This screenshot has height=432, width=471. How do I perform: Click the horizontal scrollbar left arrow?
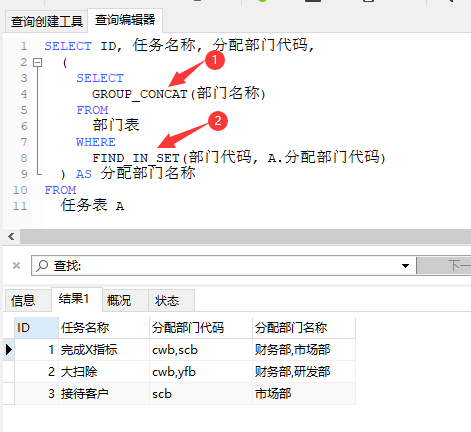11,237
